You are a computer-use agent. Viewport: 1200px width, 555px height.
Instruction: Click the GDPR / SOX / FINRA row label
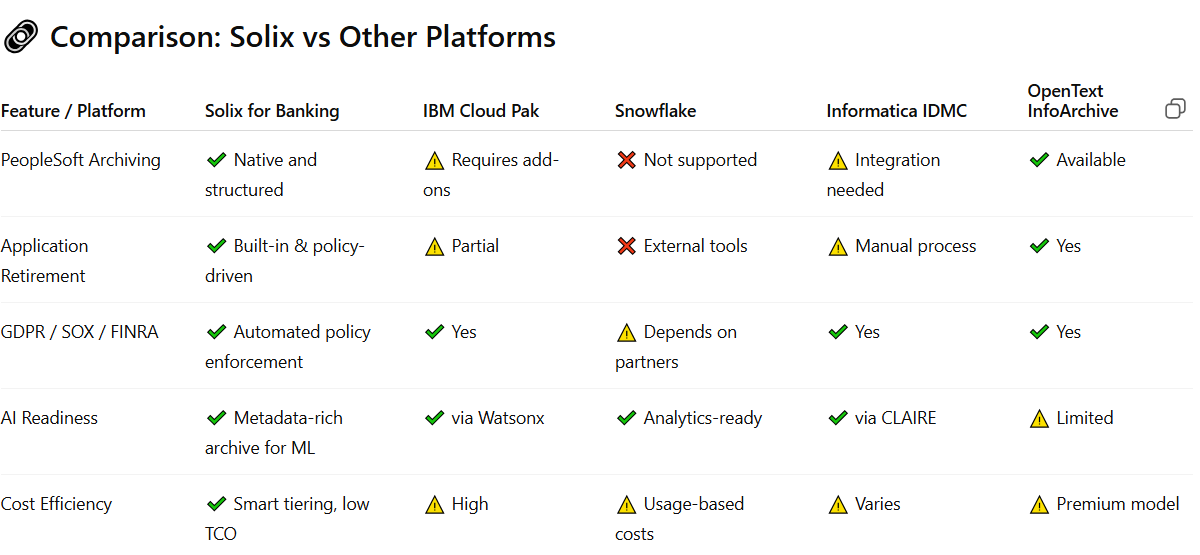(x=80, y=332)
